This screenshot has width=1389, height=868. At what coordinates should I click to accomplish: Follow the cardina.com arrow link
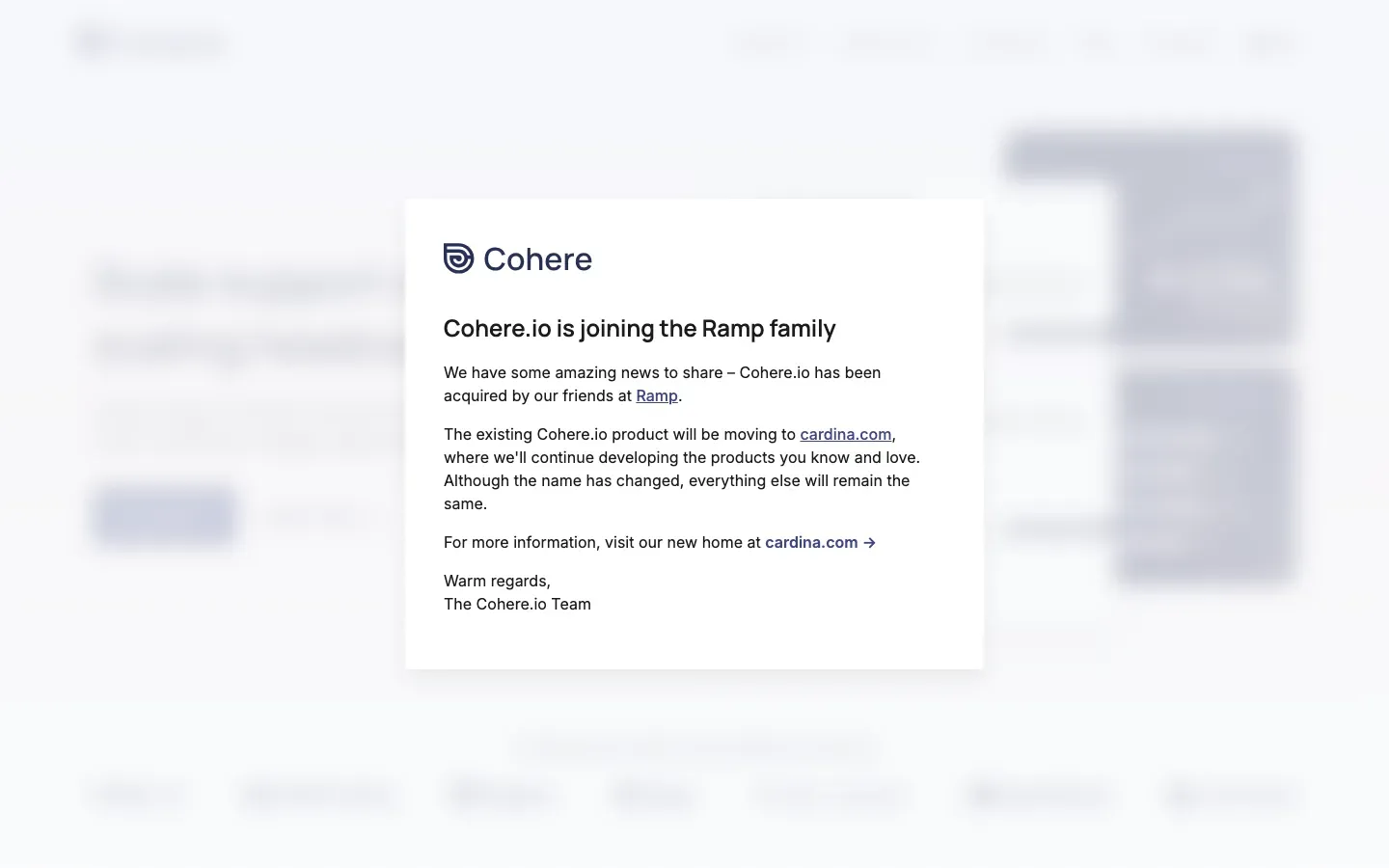tap(820, 542)
